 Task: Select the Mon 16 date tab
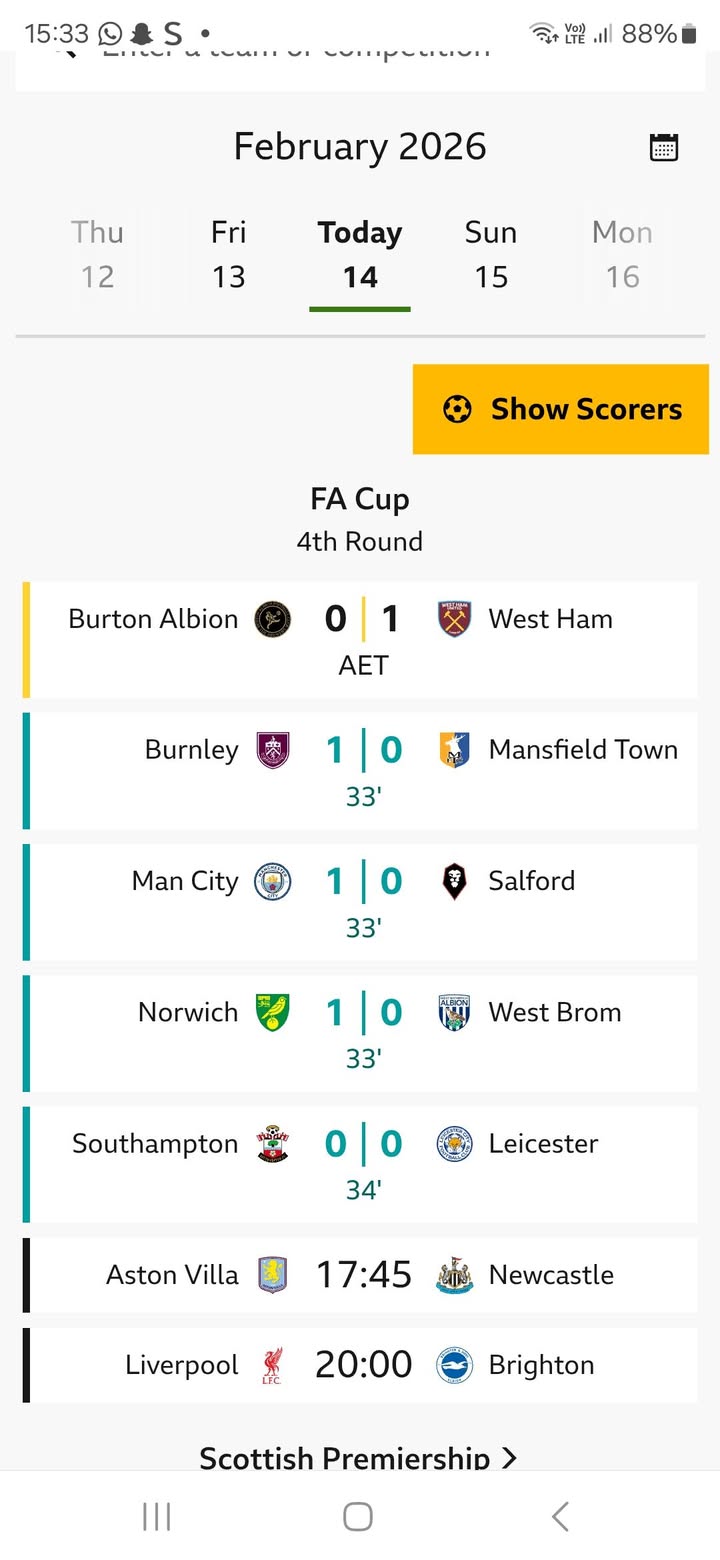pos(622,254)
